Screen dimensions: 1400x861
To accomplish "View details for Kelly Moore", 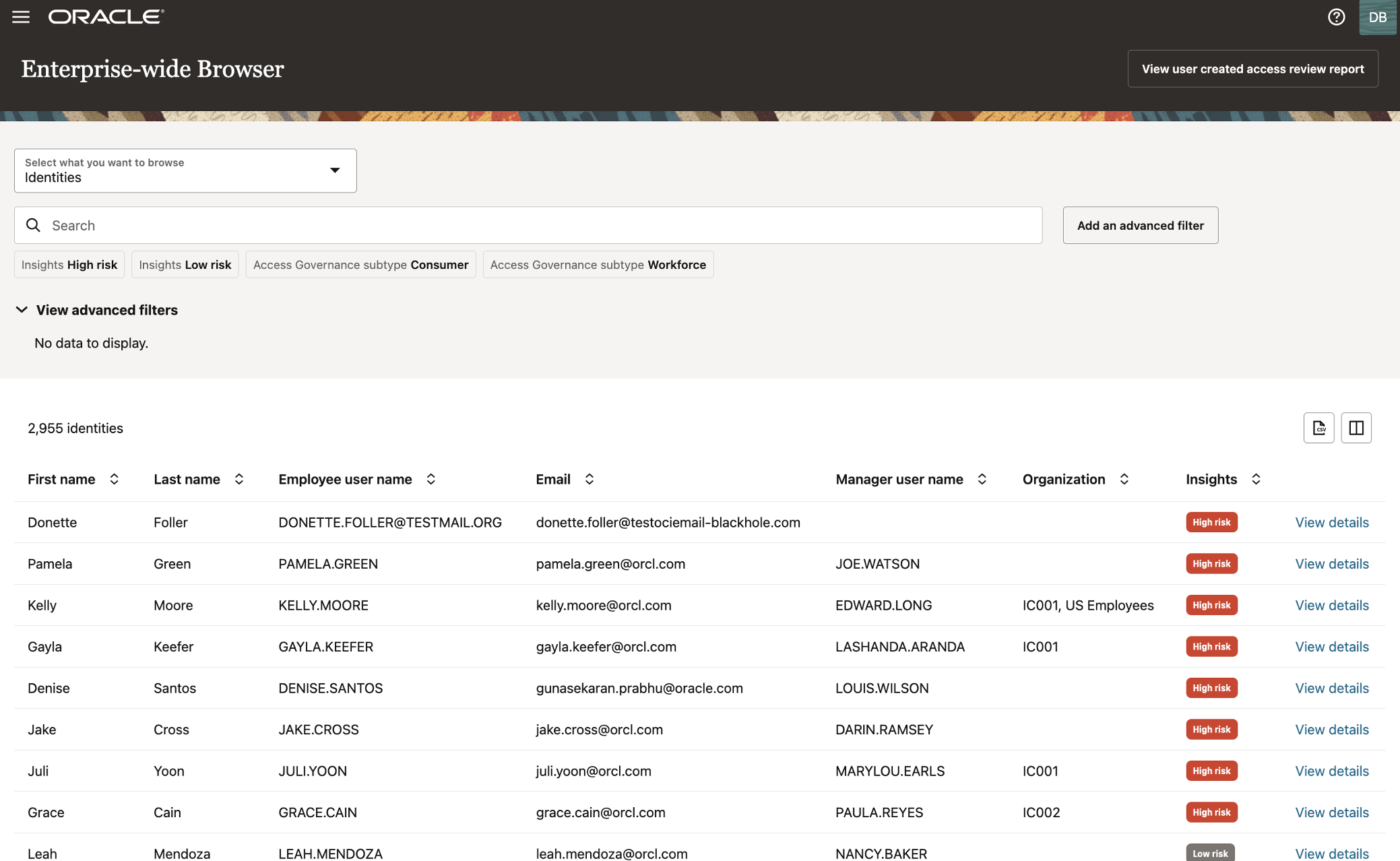I will (1331, 605).
